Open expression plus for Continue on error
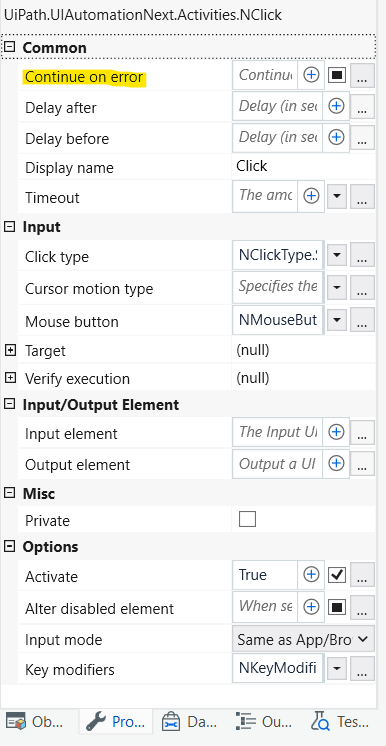Viewport: 386px width, 746px height. tap(311, 75)
